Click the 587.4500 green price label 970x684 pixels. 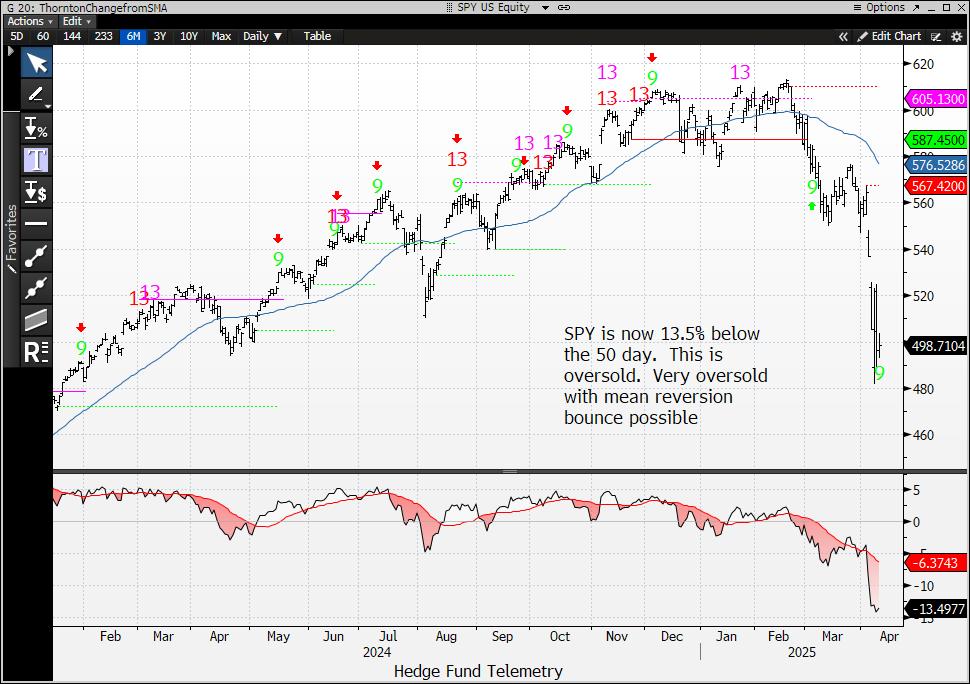(935, 140)
